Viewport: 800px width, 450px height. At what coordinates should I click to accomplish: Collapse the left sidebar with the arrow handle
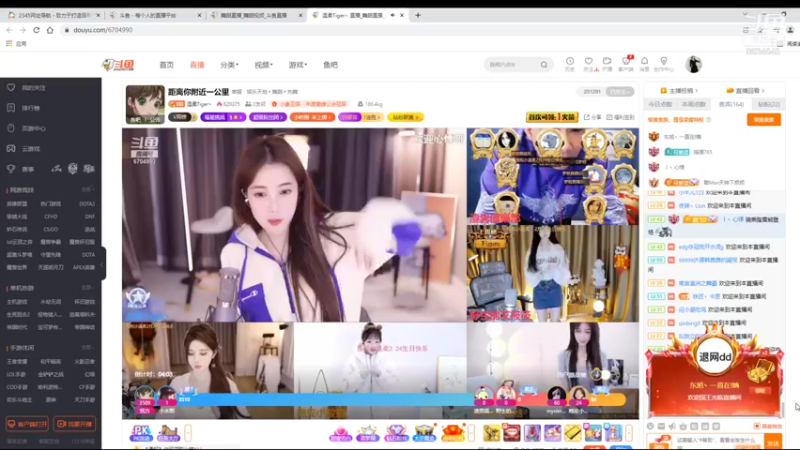(101, 264)
